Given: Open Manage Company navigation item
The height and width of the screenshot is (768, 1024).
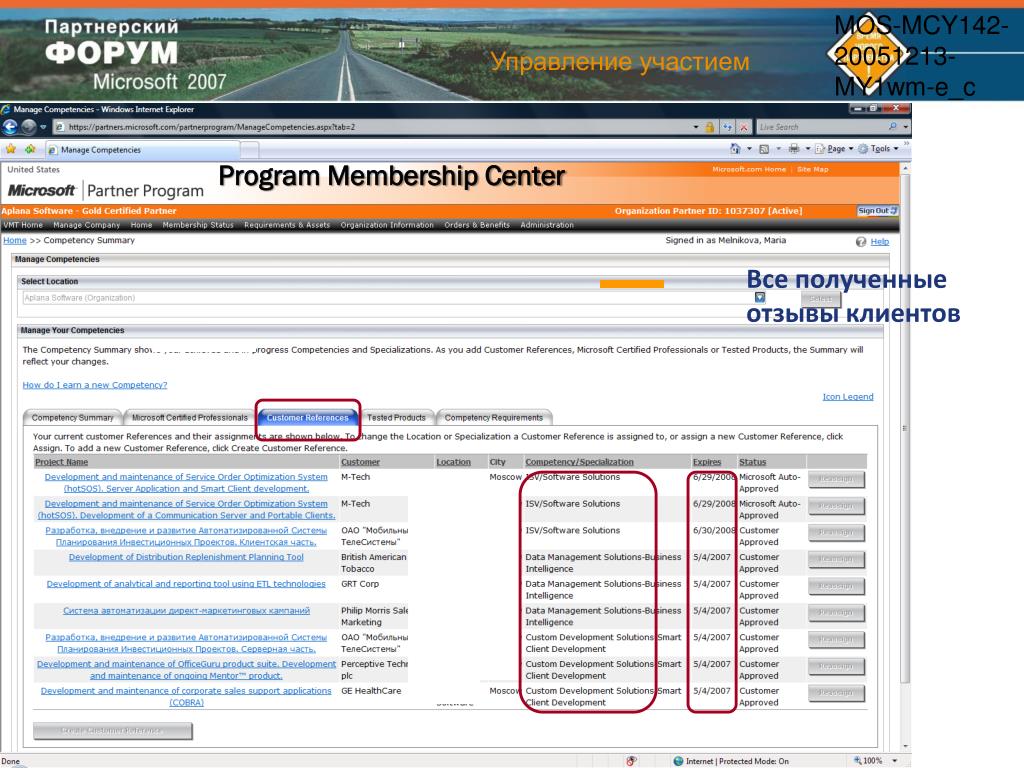Looking at the screenshot, I should tap(86, 225).
